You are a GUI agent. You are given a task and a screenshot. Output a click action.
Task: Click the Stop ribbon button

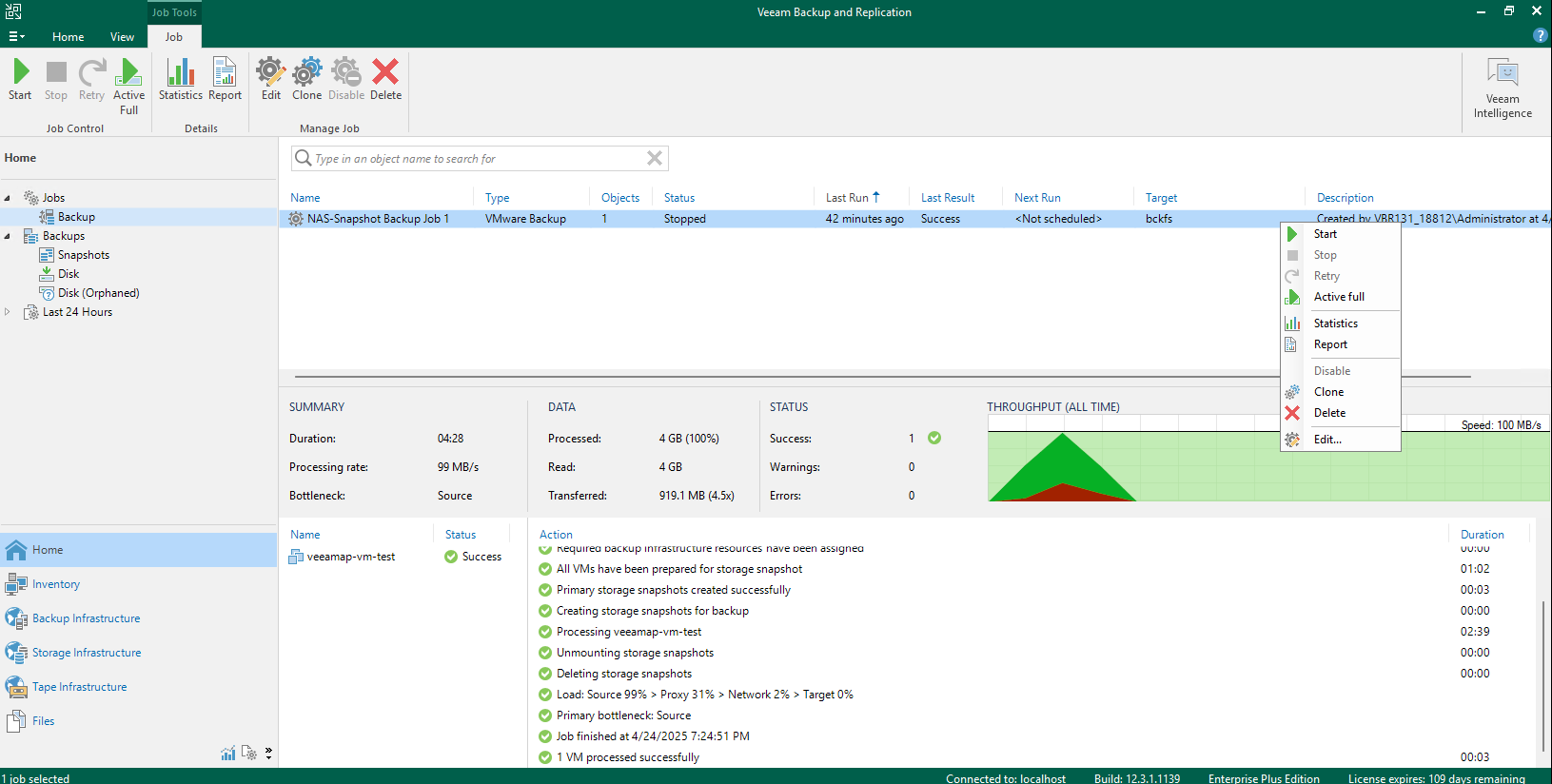point(56,80)
